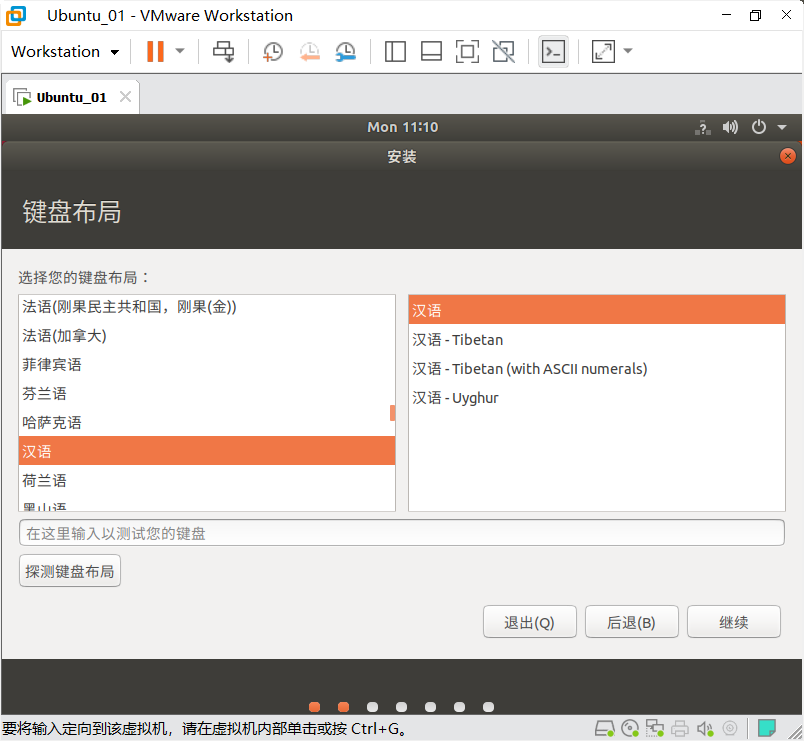
Task: Toggle the thumbnail bar view
Action: [431, 51]
